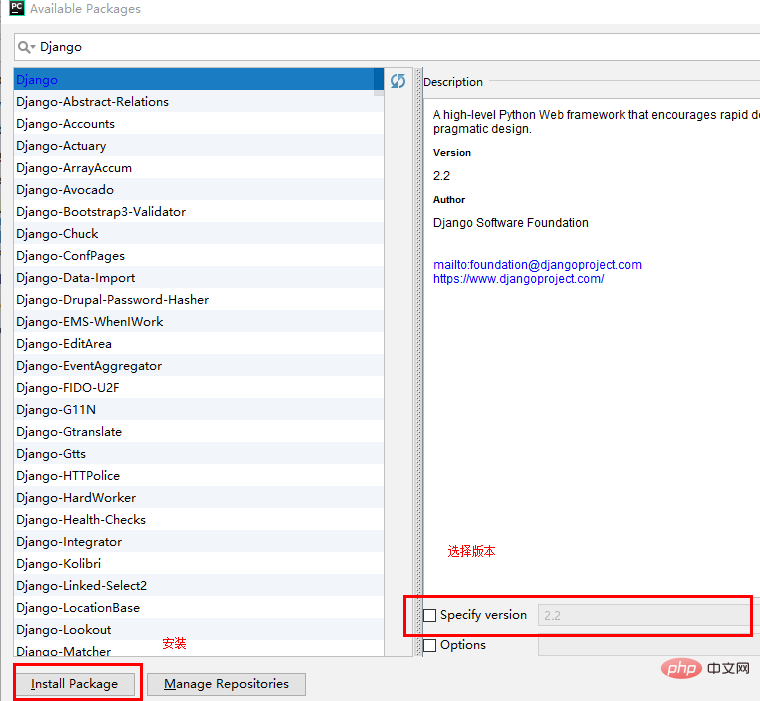Select Django-Lookout package
The width and height of the screenshot is (760, 701).
click(199, 630)
